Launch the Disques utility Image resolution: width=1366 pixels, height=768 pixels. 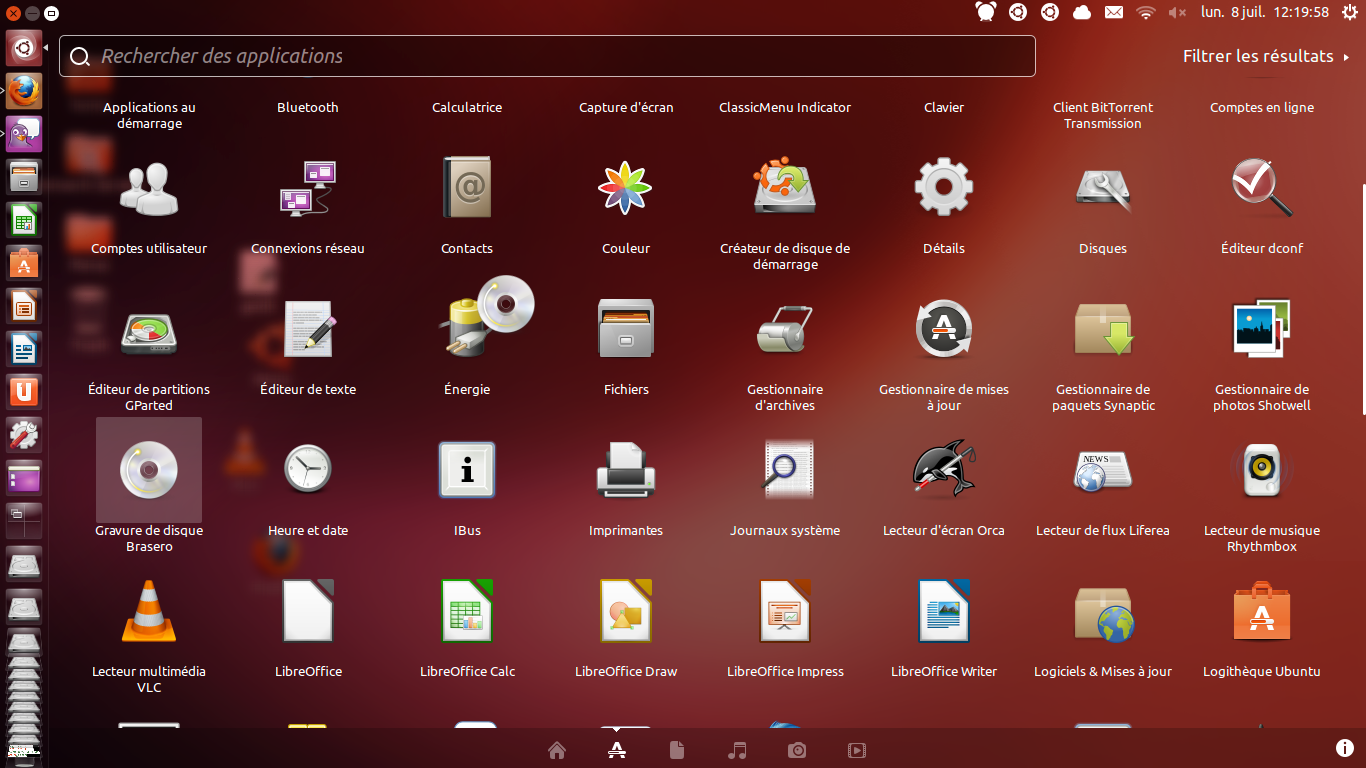(x=1103, y=188)
